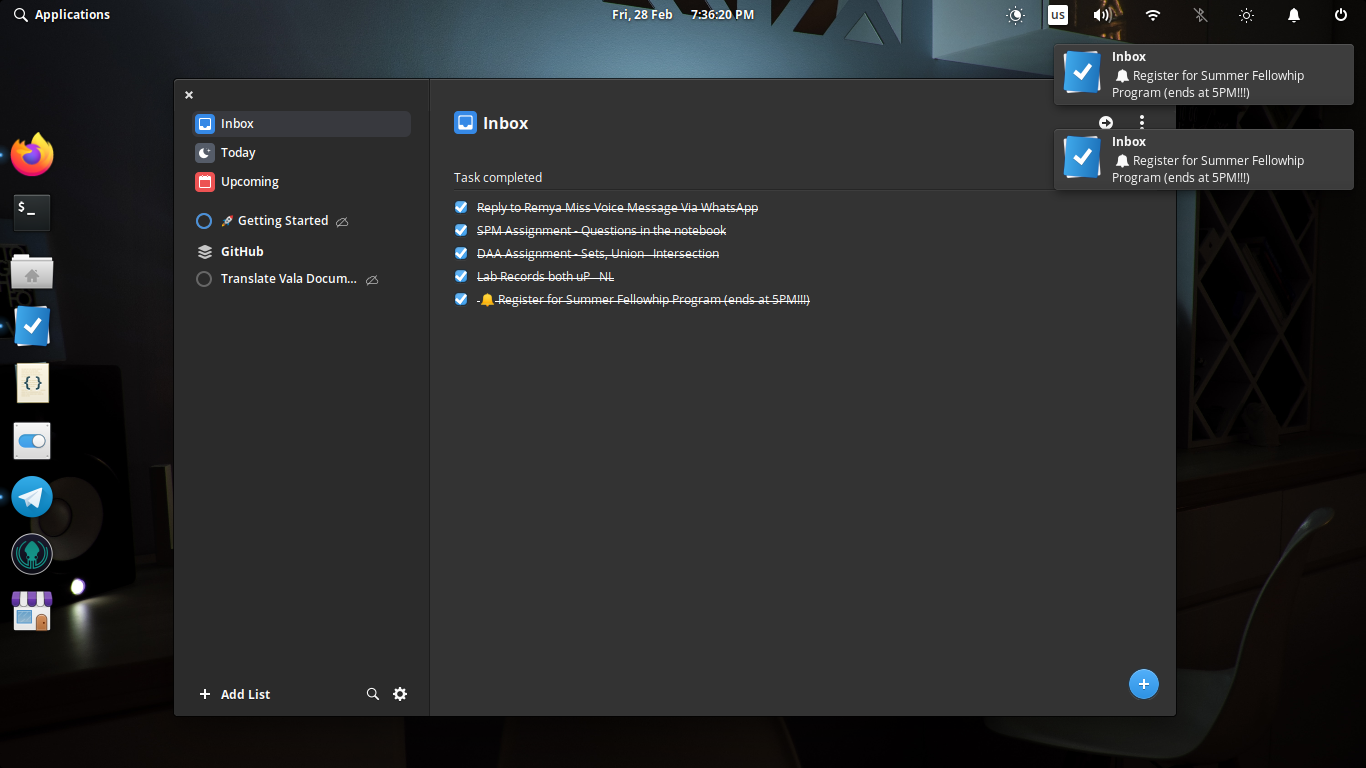This screenshot has height=768, width=1366.
Task: Open the date and time panel
Action: point(683,15)
